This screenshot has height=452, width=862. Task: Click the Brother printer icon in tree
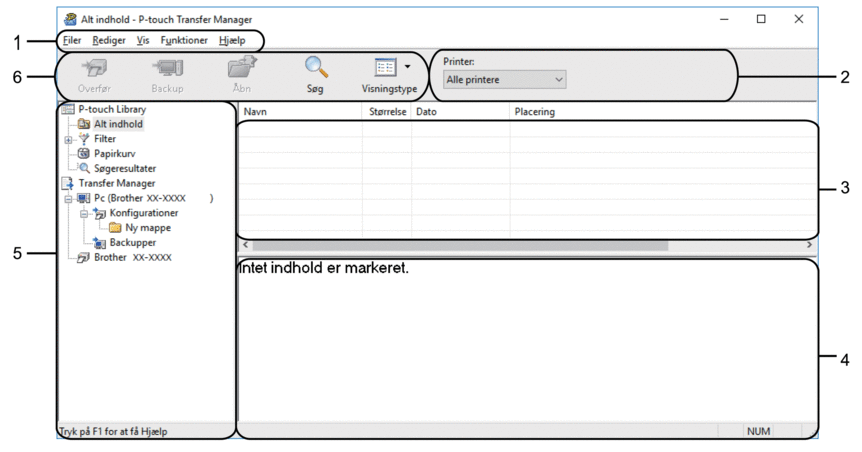coord(84,257)
